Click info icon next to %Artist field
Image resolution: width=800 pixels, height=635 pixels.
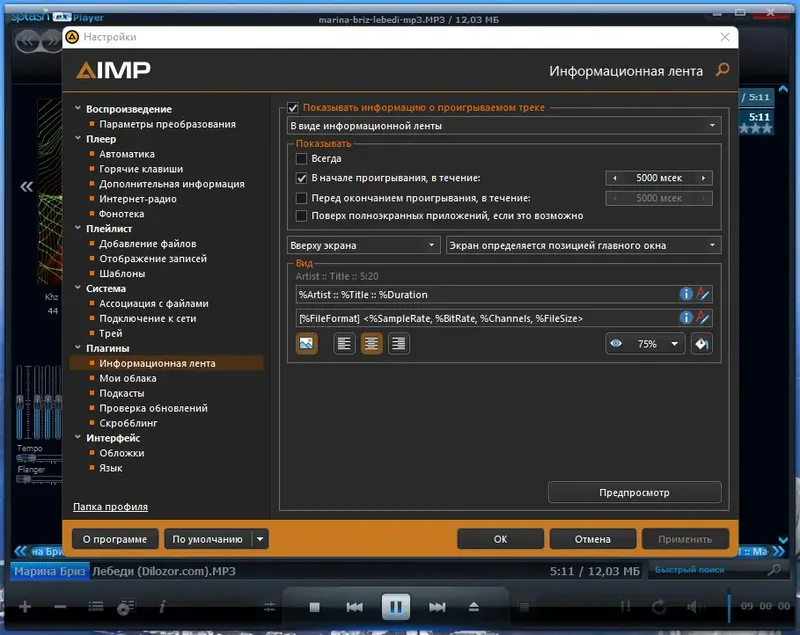tap(686, 294)
